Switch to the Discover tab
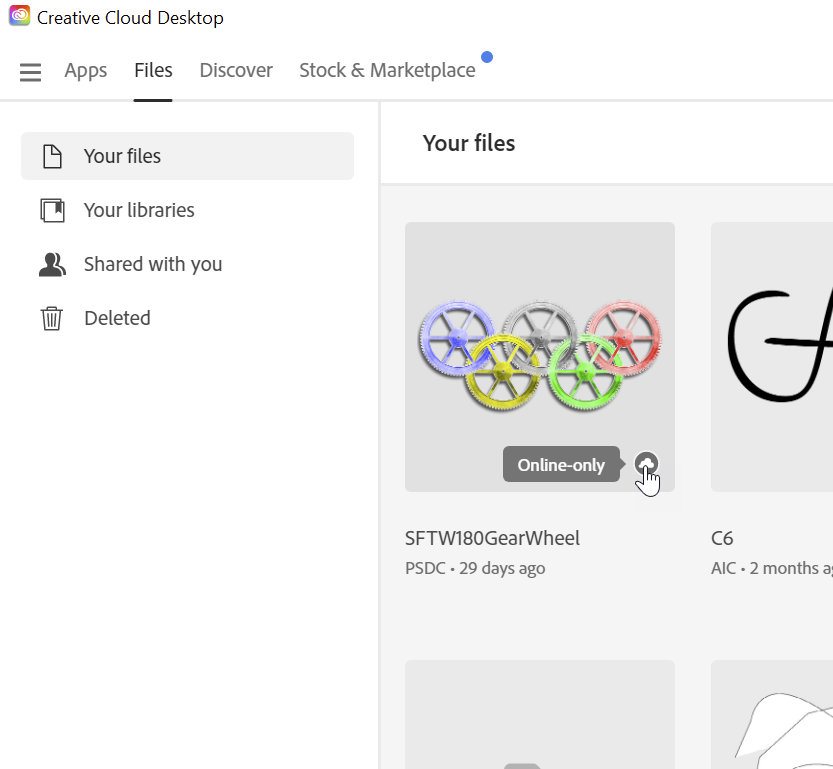The width and height of the screenshot is (833, 769). click(x=236, y=70)
